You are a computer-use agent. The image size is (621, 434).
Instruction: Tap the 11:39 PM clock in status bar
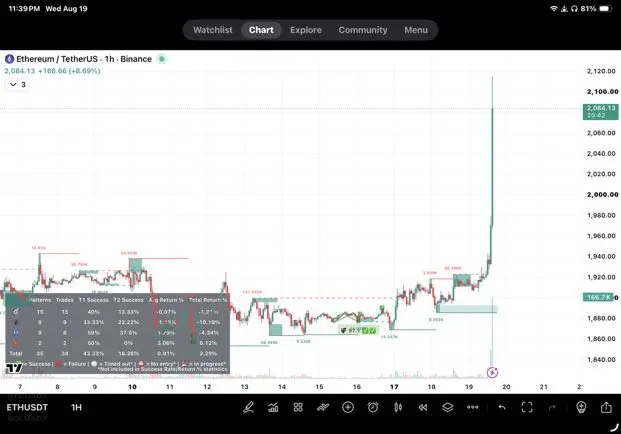pyautogui.click(x=24, y=8)
